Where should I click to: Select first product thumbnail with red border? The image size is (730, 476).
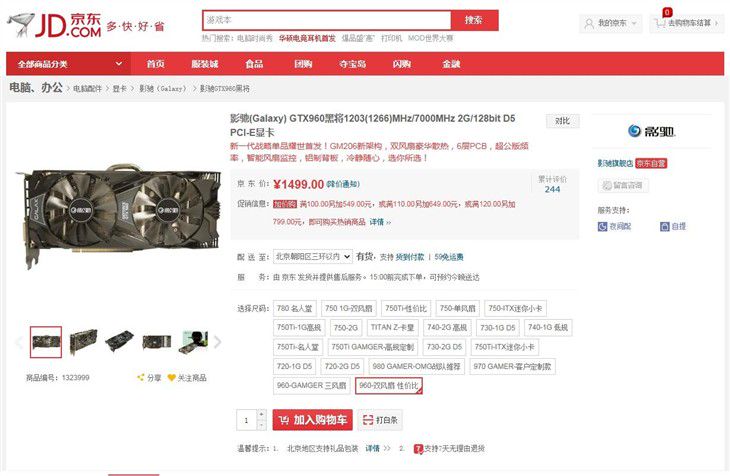pyautogui.click(x=46, y=342)
